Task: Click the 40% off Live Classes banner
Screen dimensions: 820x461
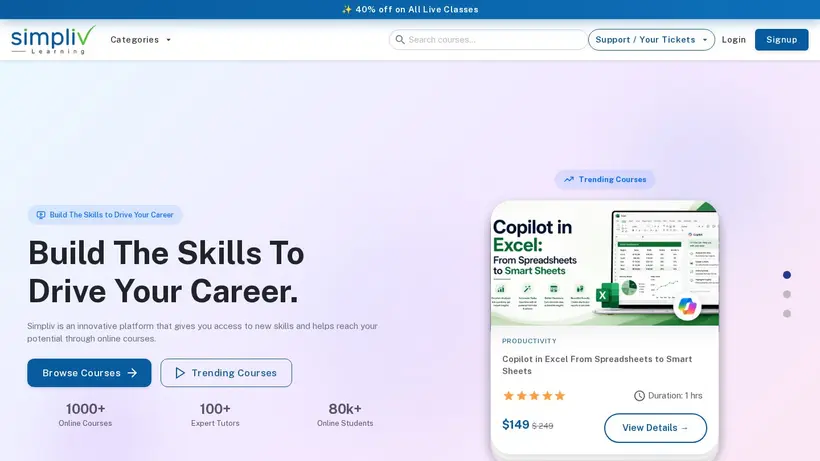Action: [x=410, y=9]
